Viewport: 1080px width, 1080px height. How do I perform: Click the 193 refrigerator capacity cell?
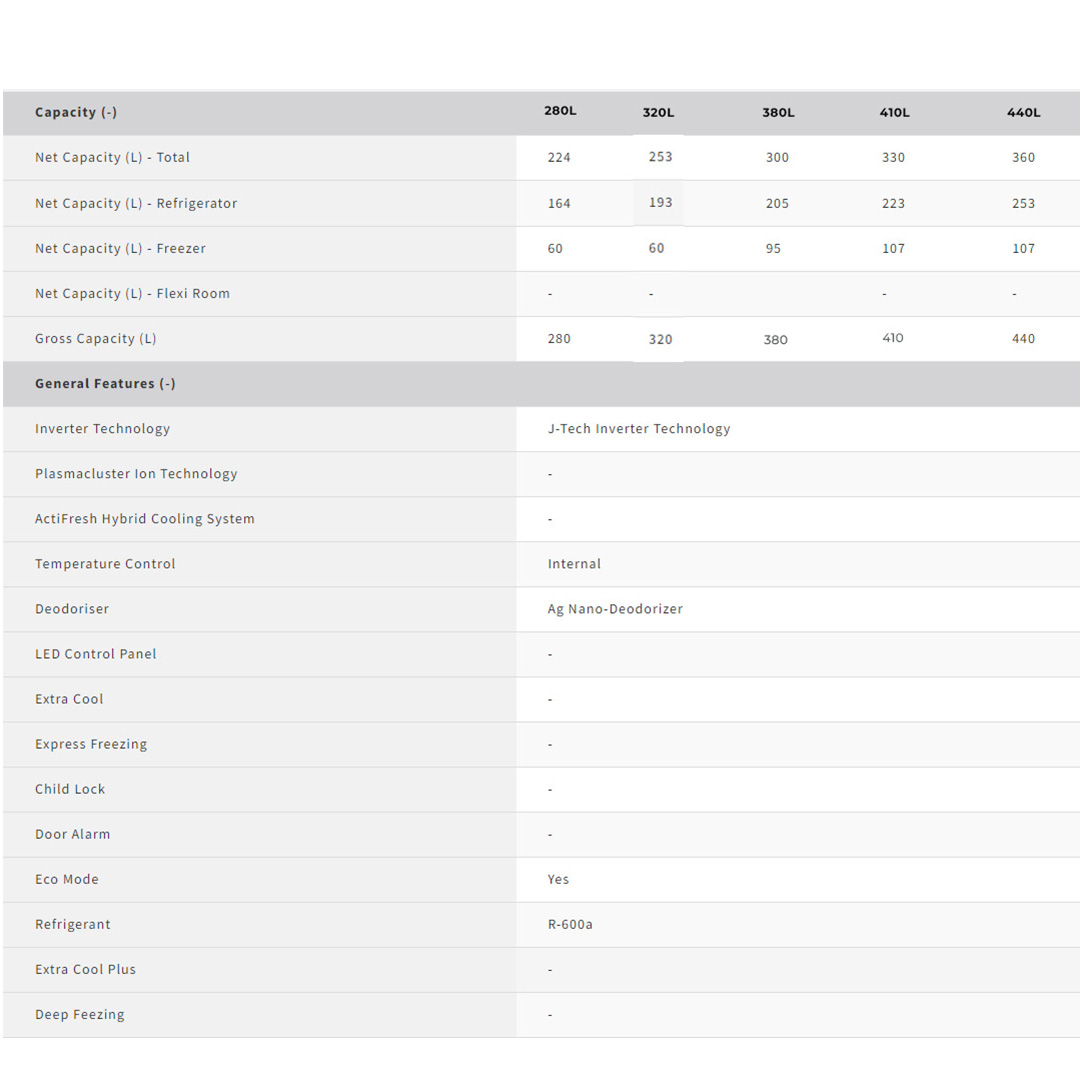click(660, 203)
